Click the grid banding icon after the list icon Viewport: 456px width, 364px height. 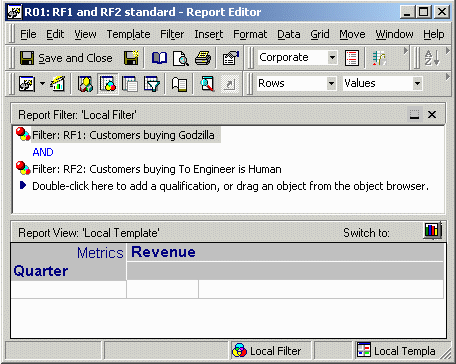(x=379, y=58)
